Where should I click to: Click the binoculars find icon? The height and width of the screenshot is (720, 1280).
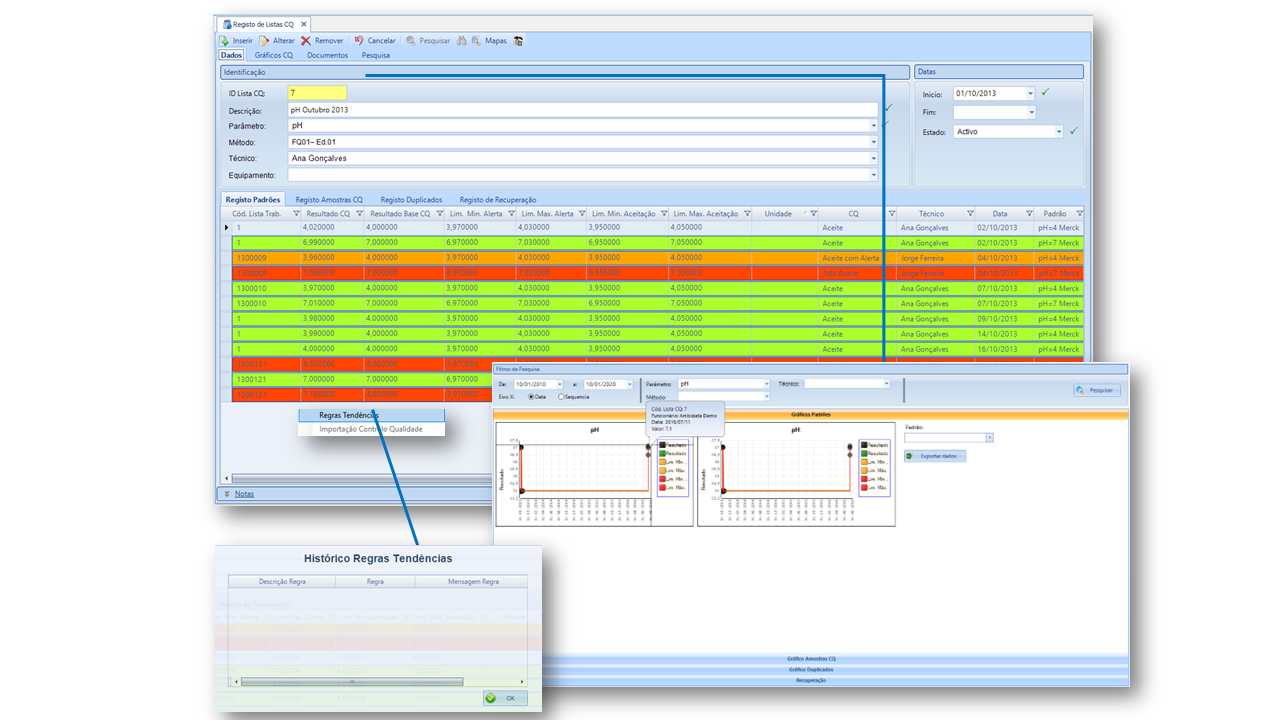pyautogui.click(x=461, y=41)
